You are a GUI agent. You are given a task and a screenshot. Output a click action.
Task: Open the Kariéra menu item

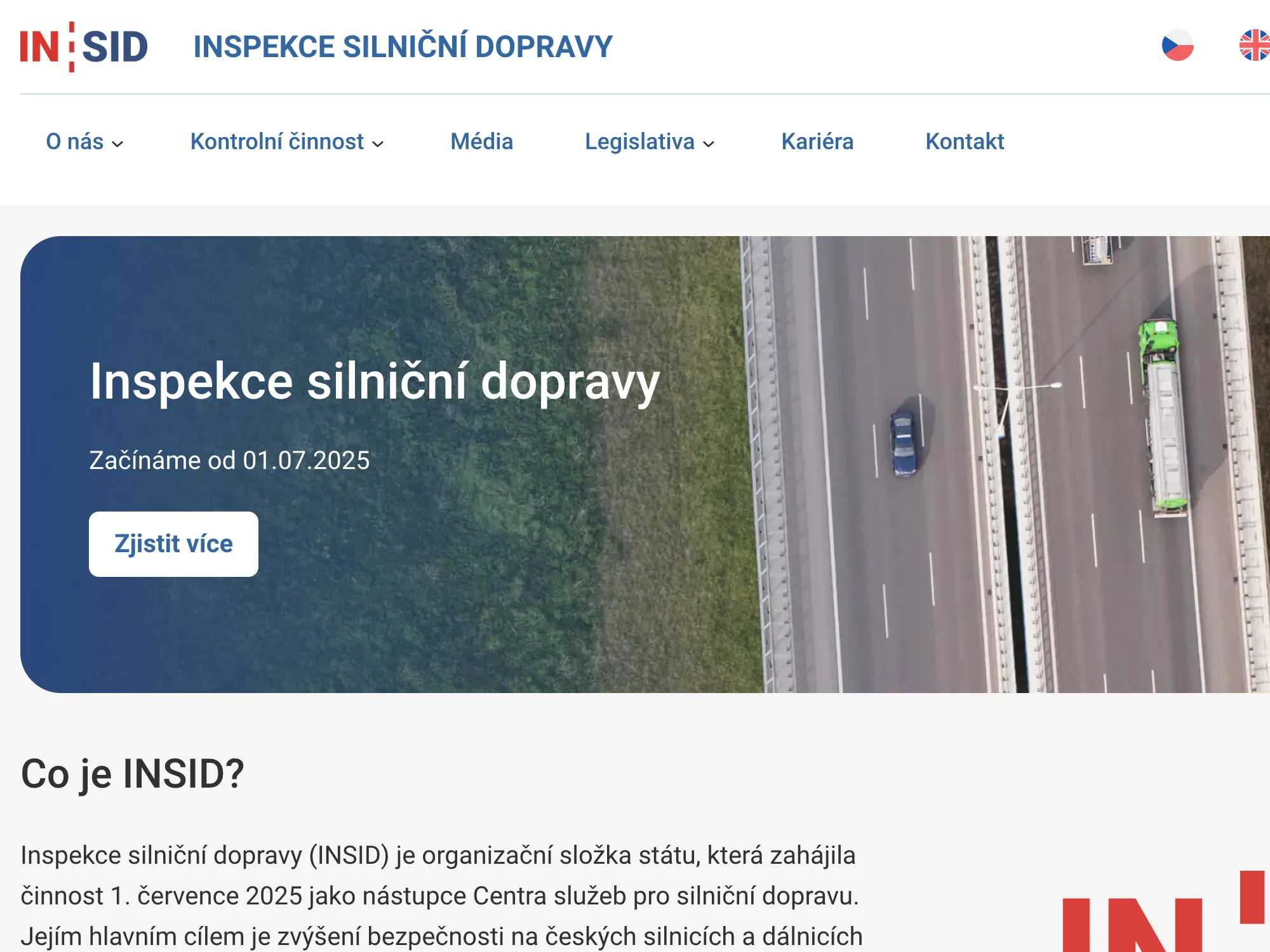(818, 142)
